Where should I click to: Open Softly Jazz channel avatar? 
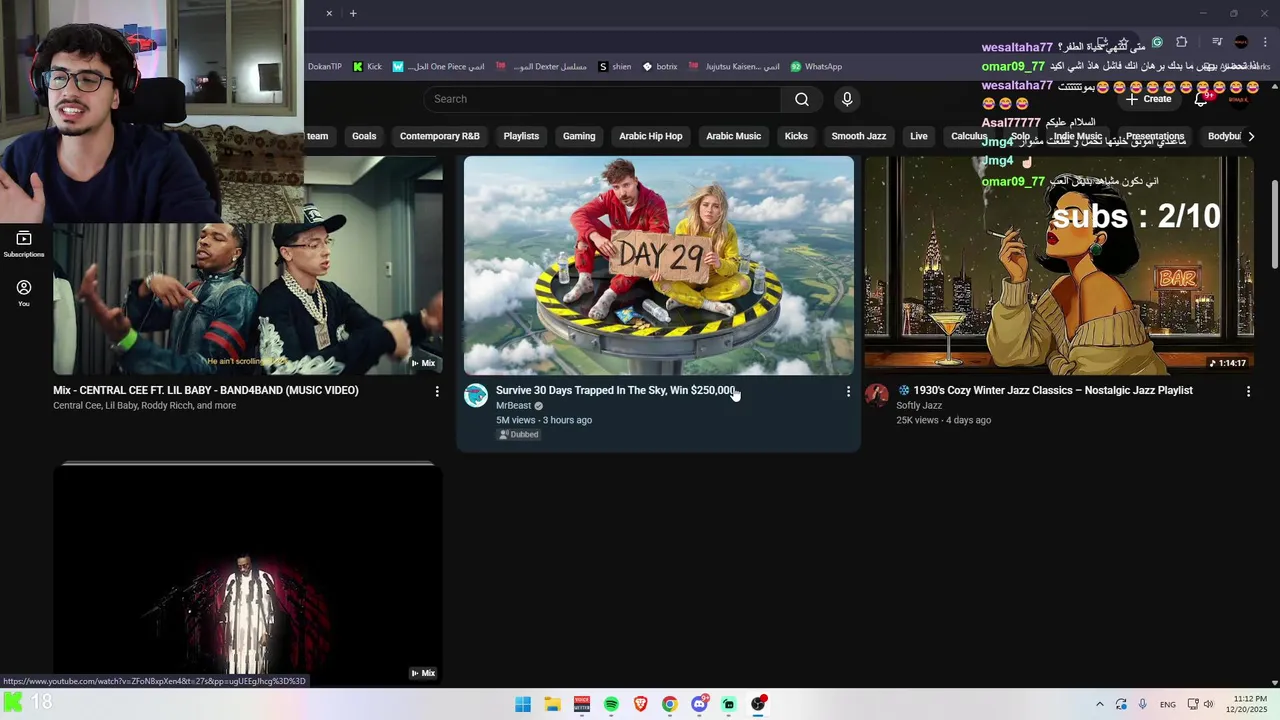pos(877,395)
